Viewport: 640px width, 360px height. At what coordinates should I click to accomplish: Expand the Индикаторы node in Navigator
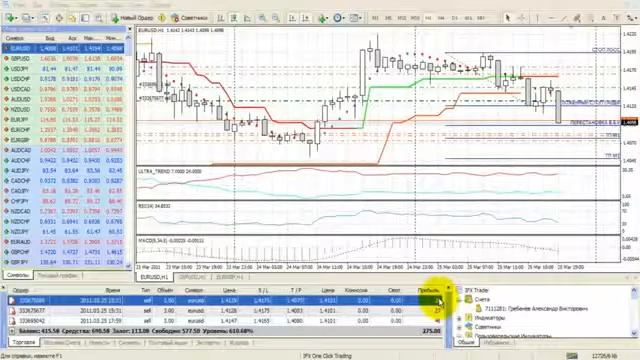pos(459,318)
